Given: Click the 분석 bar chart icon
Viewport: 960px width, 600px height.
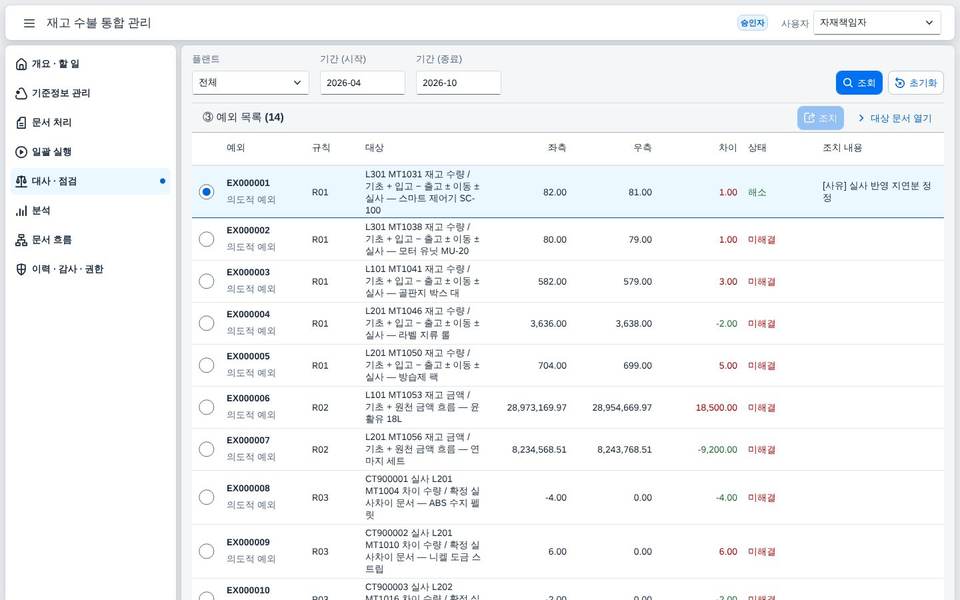Looking at the screenshot, I should click(x=21, y=211).
